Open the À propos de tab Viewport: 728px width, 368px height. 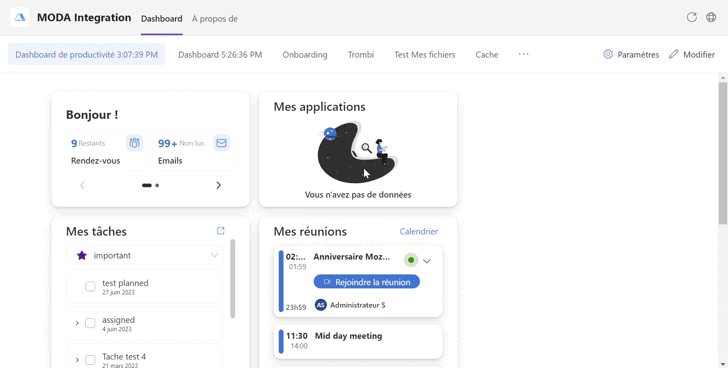coord(214,19)
